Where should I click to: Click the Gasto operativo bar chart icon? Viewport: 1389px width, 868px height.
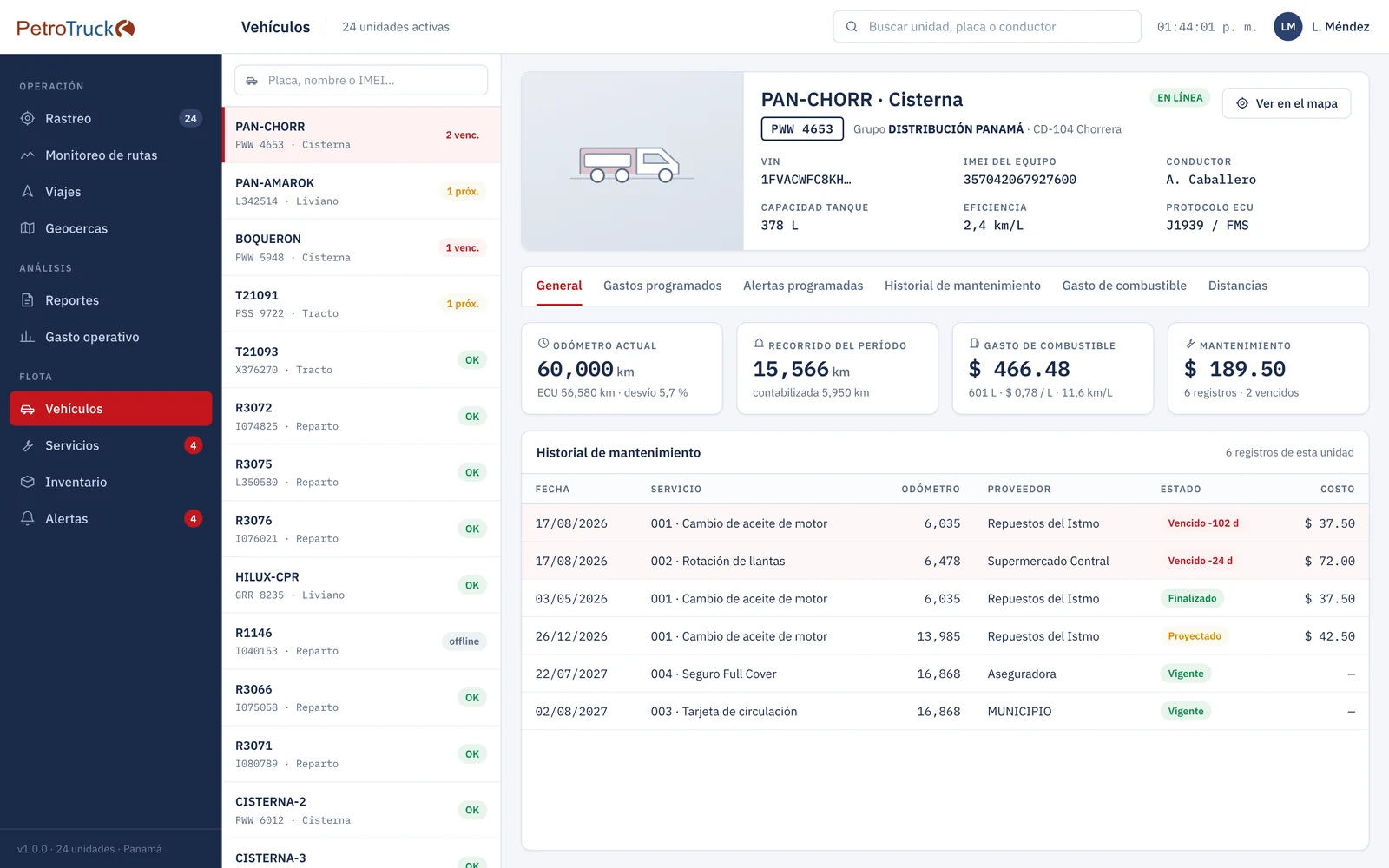click(28, 337)
